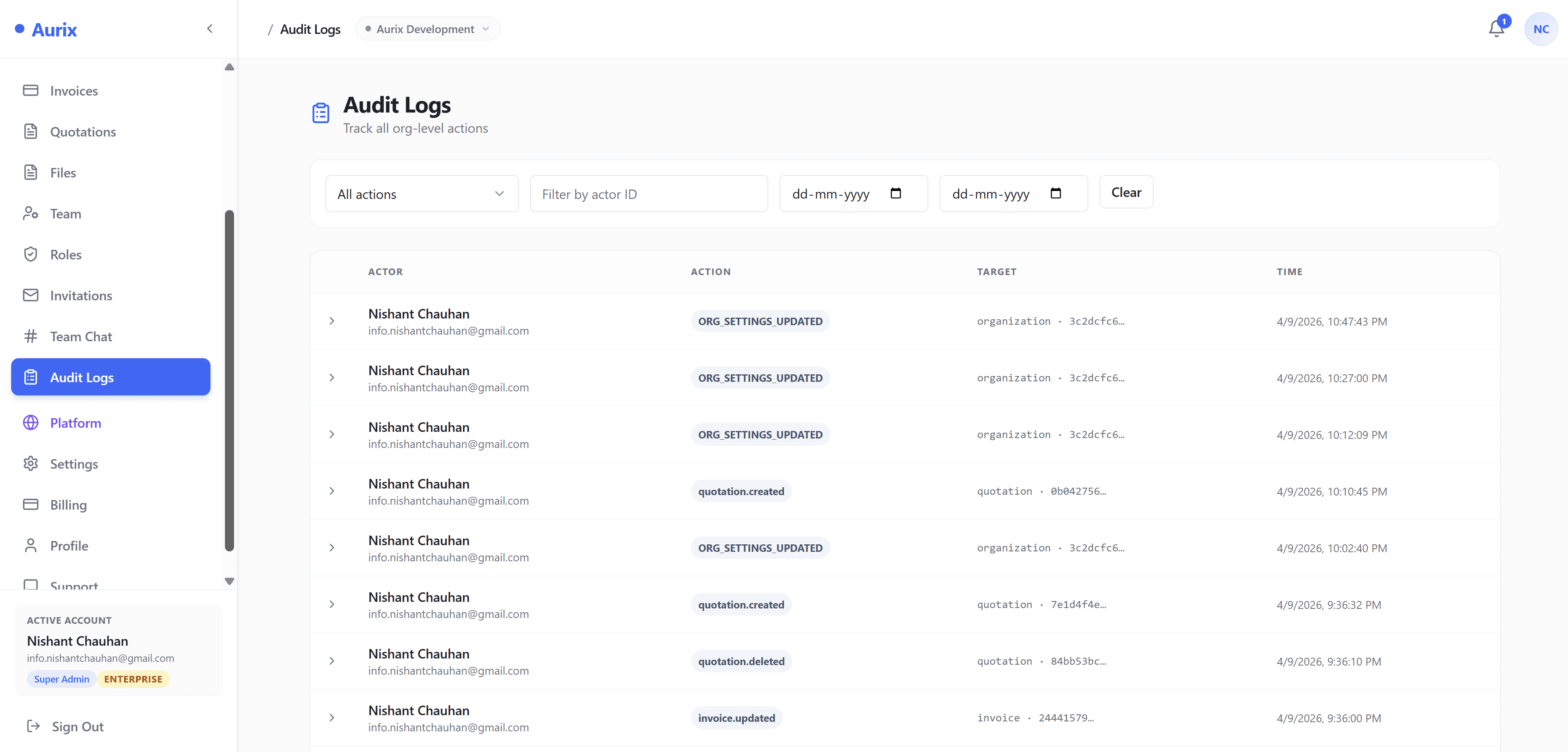Go to Settings page
Screen dimensions: 1568x752
(111, 463)
